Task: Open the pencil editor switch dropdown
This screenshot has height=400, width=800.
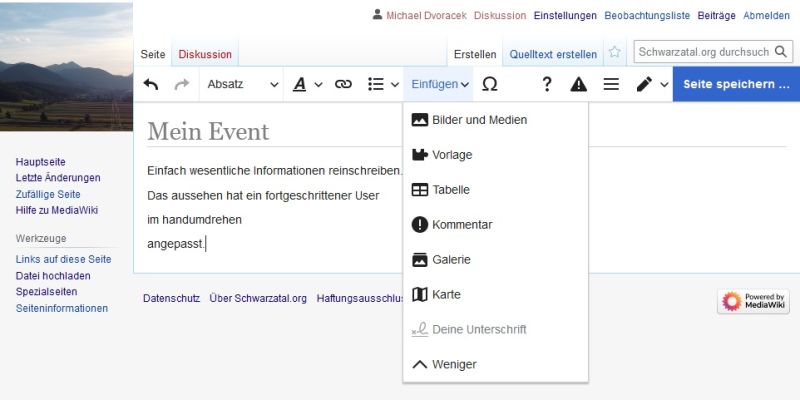Action: [652, 85]
